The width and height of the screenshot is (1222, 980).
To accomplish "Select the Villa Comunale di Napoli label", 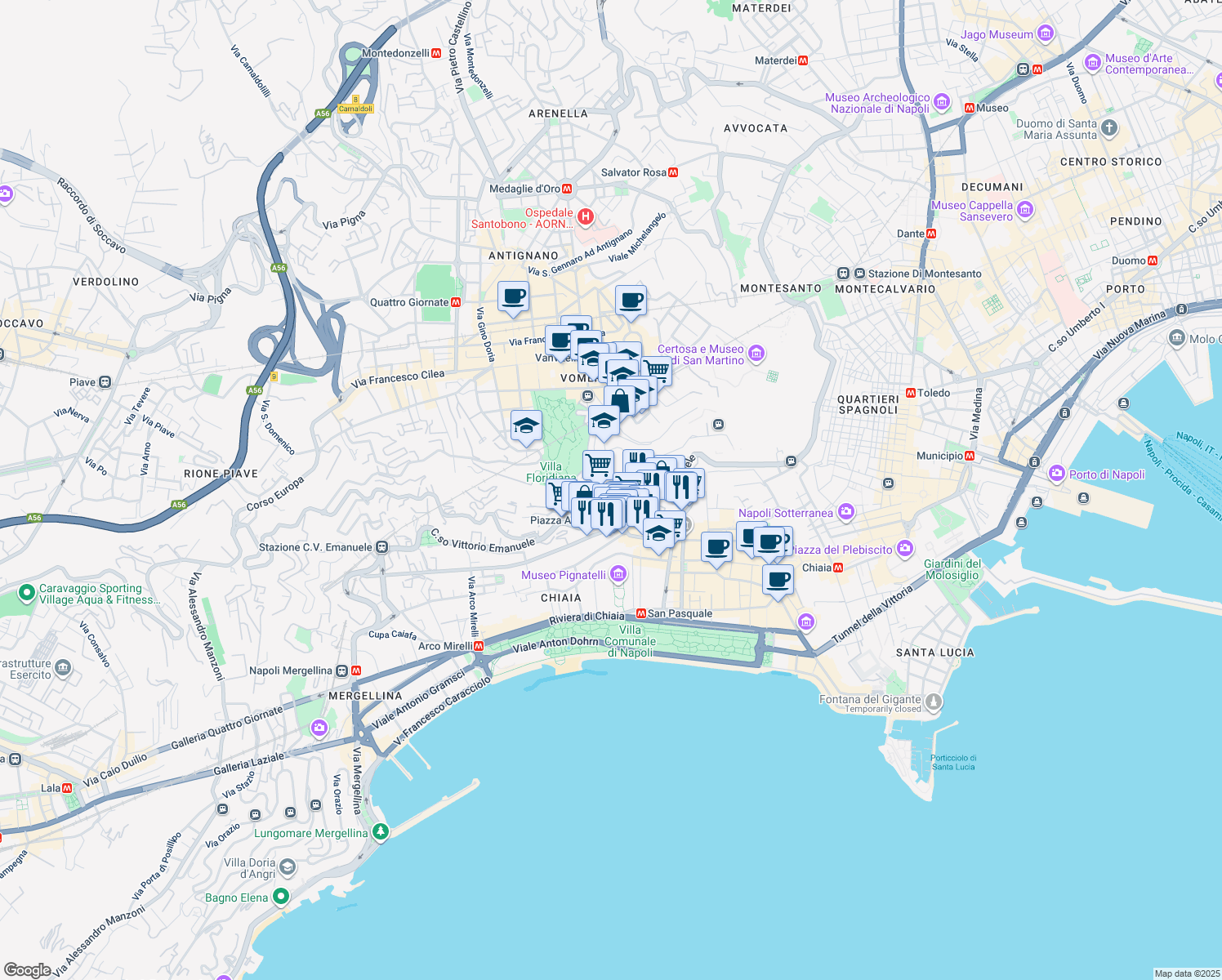I will coord(631,641).
